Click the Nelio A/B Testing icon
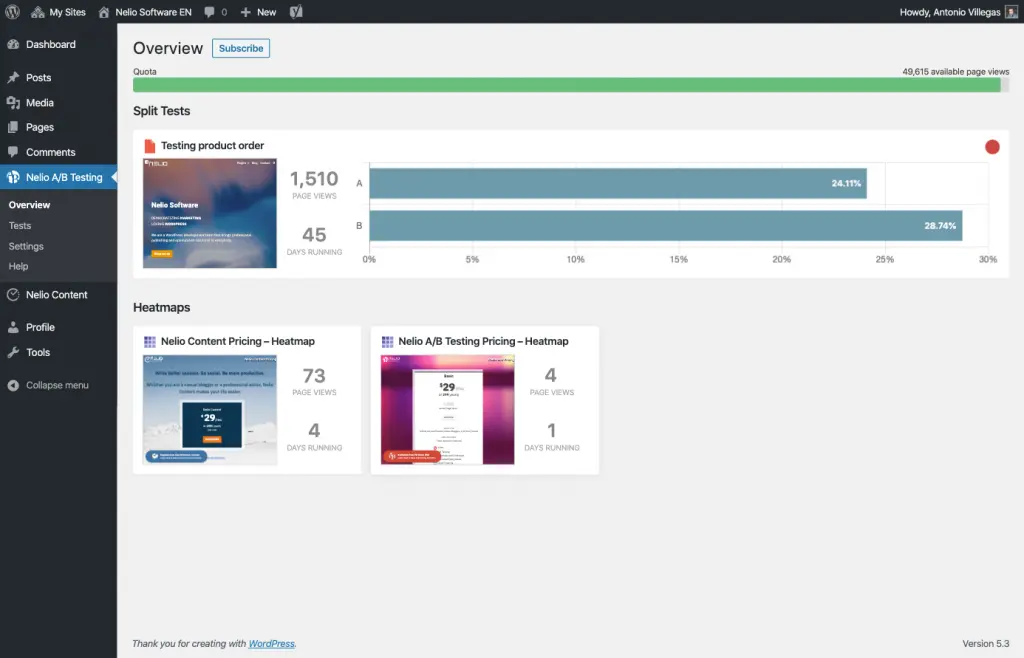Screen dimensions: 1024x658 pyautogui.click(x=13, y=177)
